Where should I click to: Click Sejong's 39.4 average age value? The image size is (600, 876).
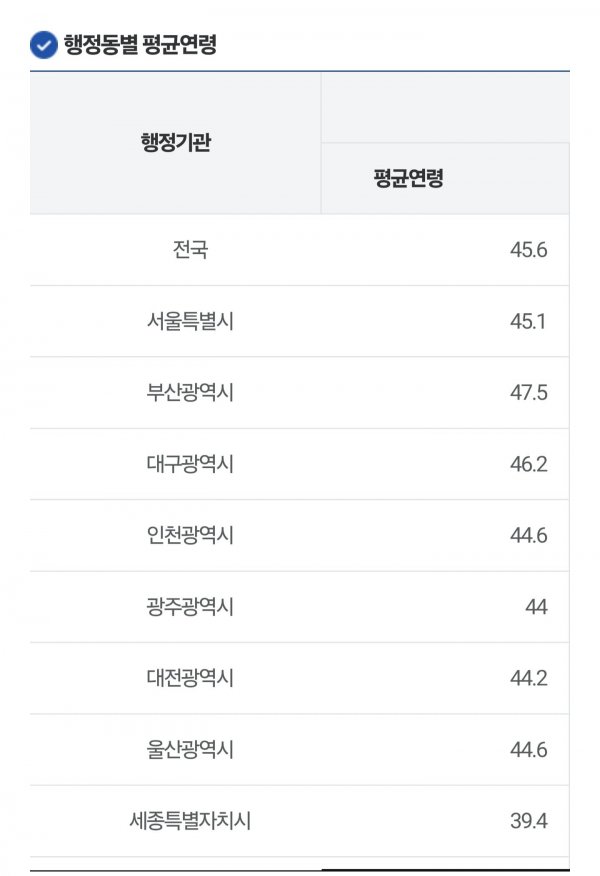click(x=528, y=821)
